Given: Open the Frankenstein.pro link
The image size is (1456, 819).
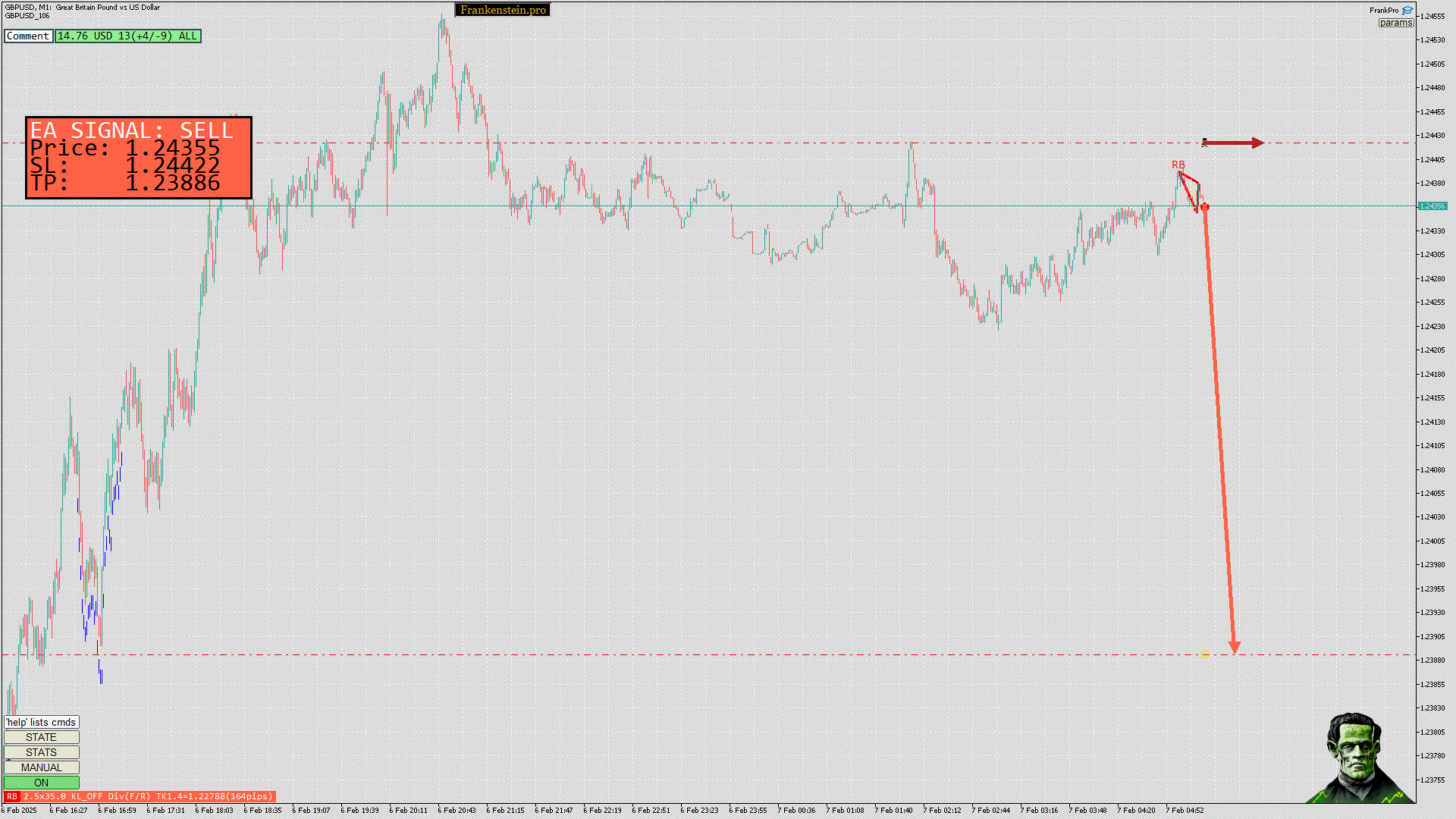Looking at the screenshot, I should (x=503, y=10).
